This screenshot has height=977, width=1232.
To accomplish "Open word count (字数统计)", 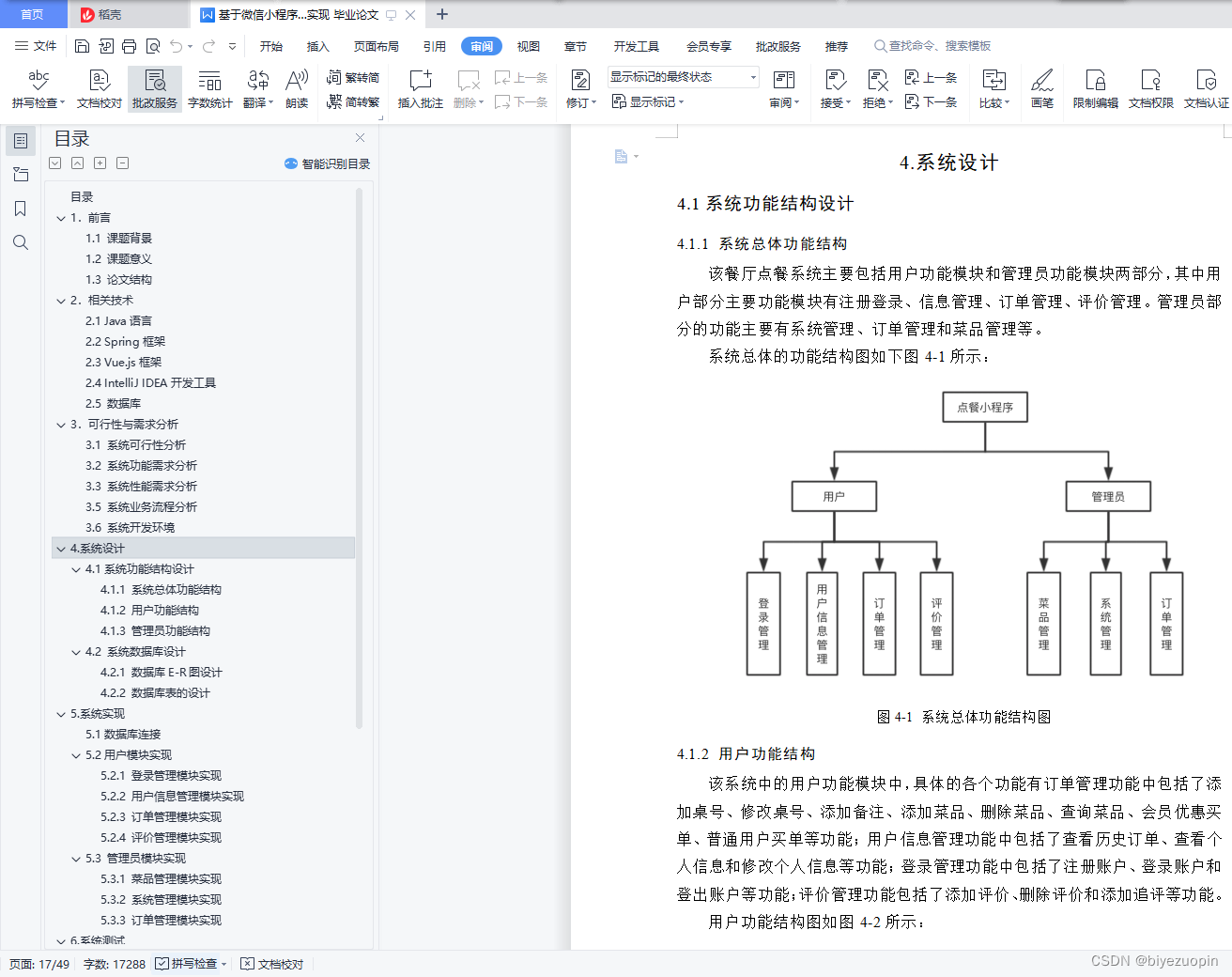I will 210,89.
